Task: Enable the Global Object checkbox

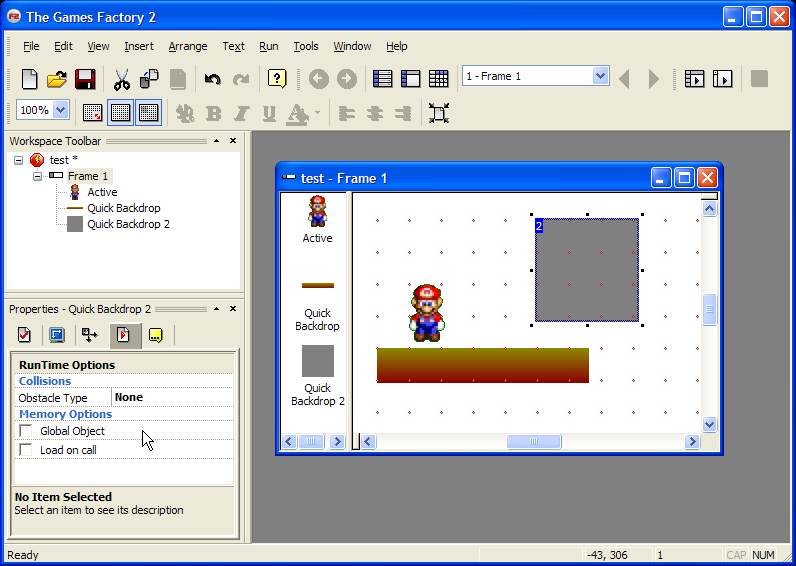Action: pyautogui.click(x=25, y=431)
